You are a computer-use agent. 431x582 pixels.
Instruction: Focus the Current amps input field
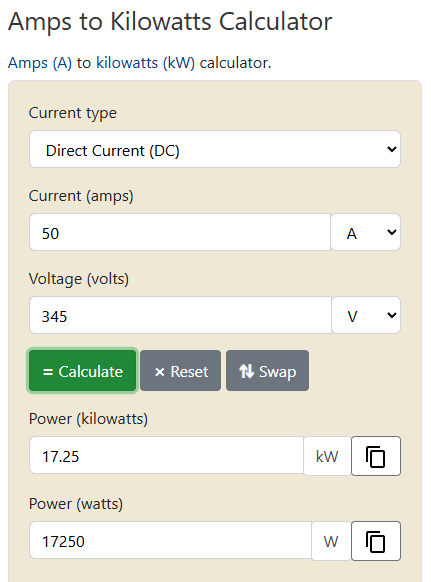[x=180, y=232]
